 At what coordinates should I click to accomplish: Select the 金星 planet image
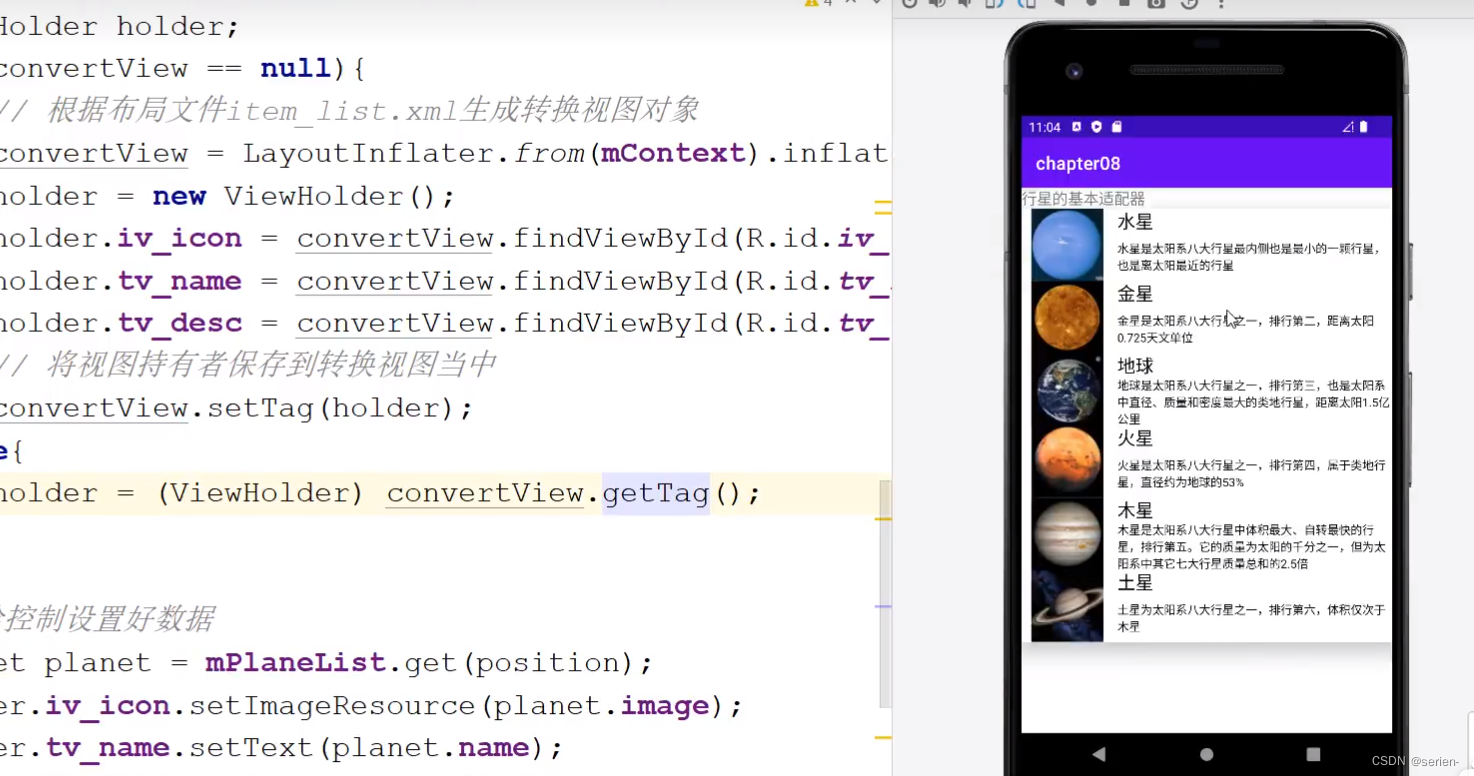coord(1067,317)
